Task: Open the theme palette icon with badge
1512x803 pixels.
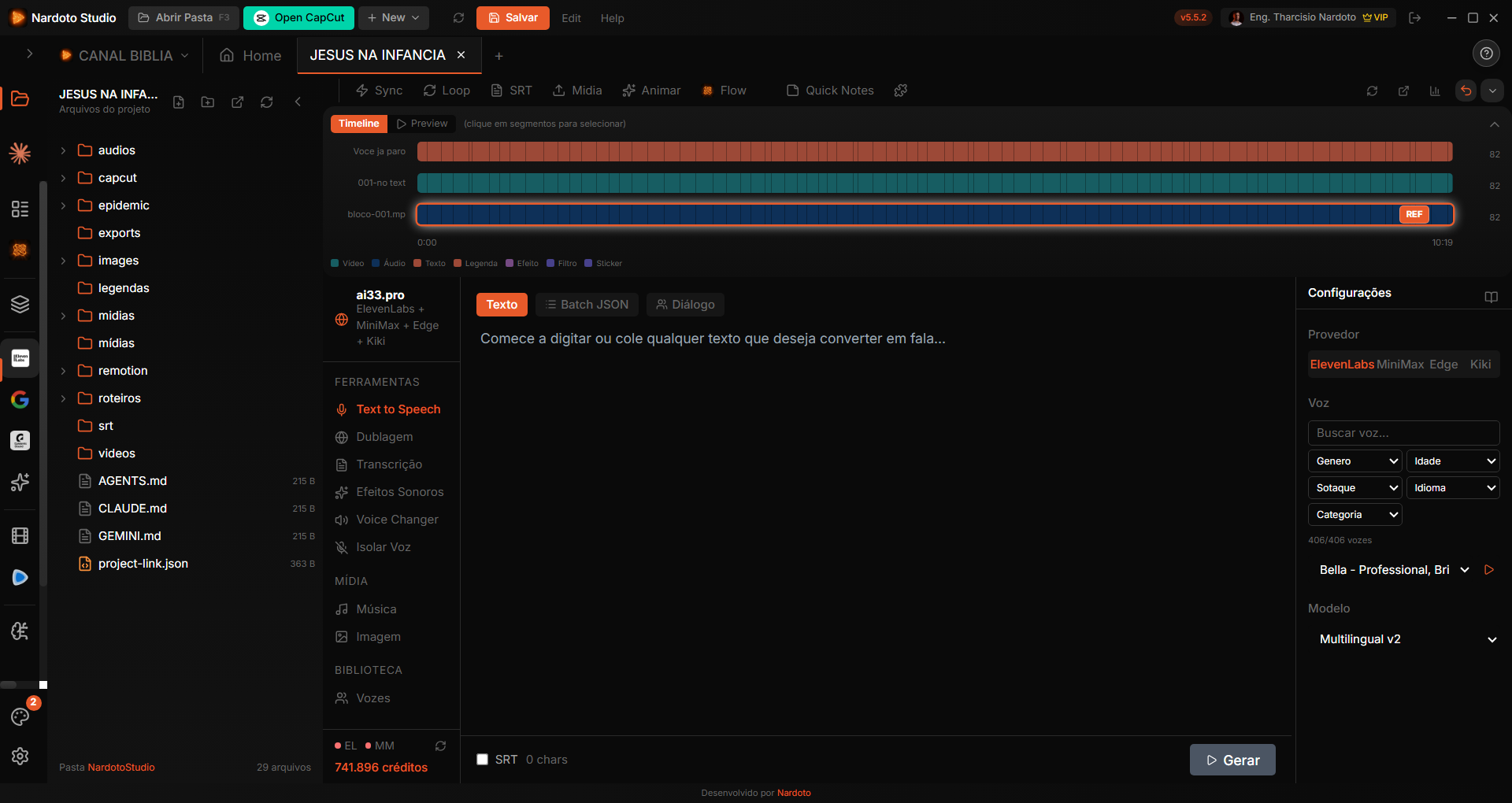Action: pyautogui.click(x=20, y=716)
